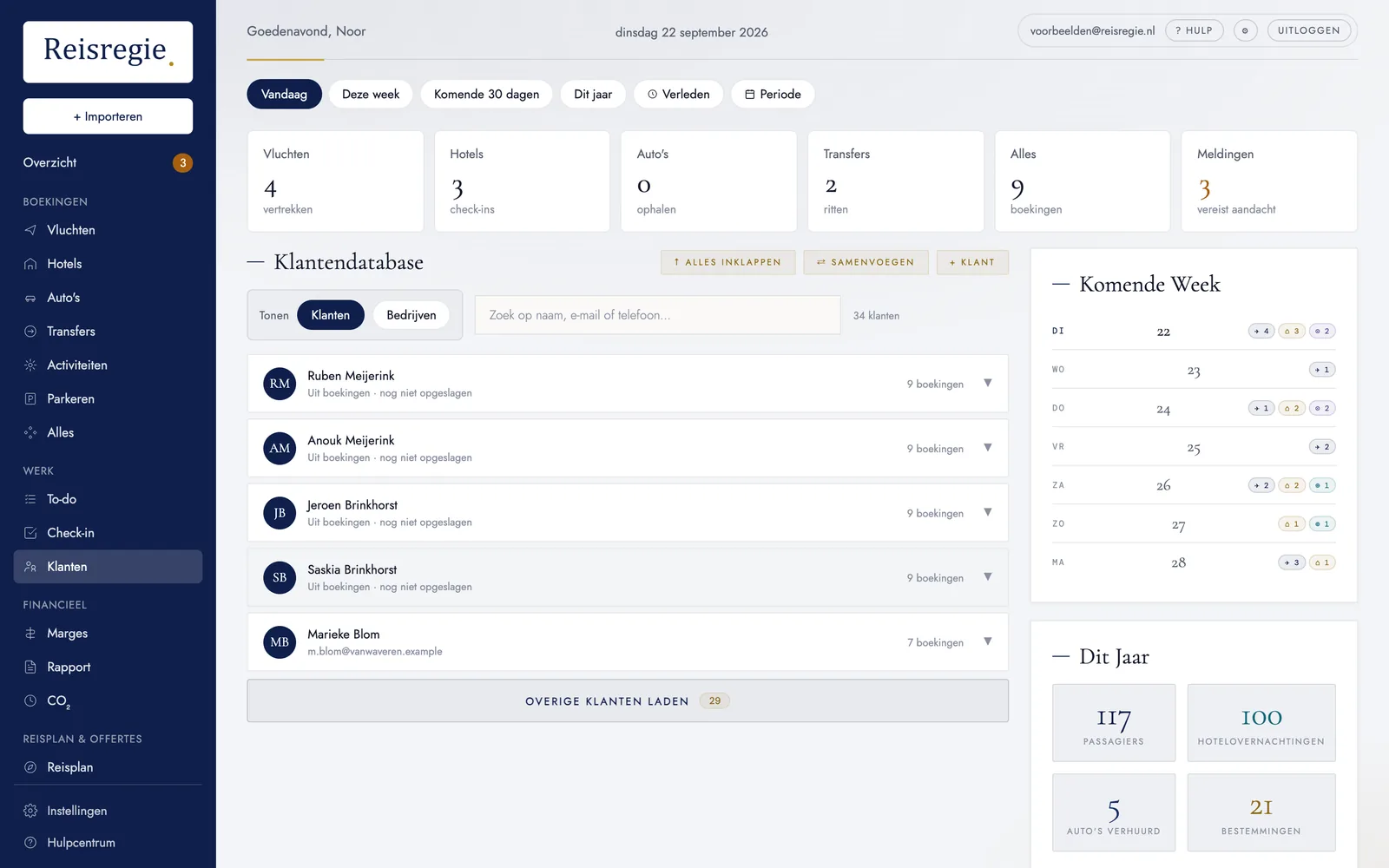Viewport: 1389px width, 868px height.
Task: Click the Importeren button
Action: click(108, 116)
